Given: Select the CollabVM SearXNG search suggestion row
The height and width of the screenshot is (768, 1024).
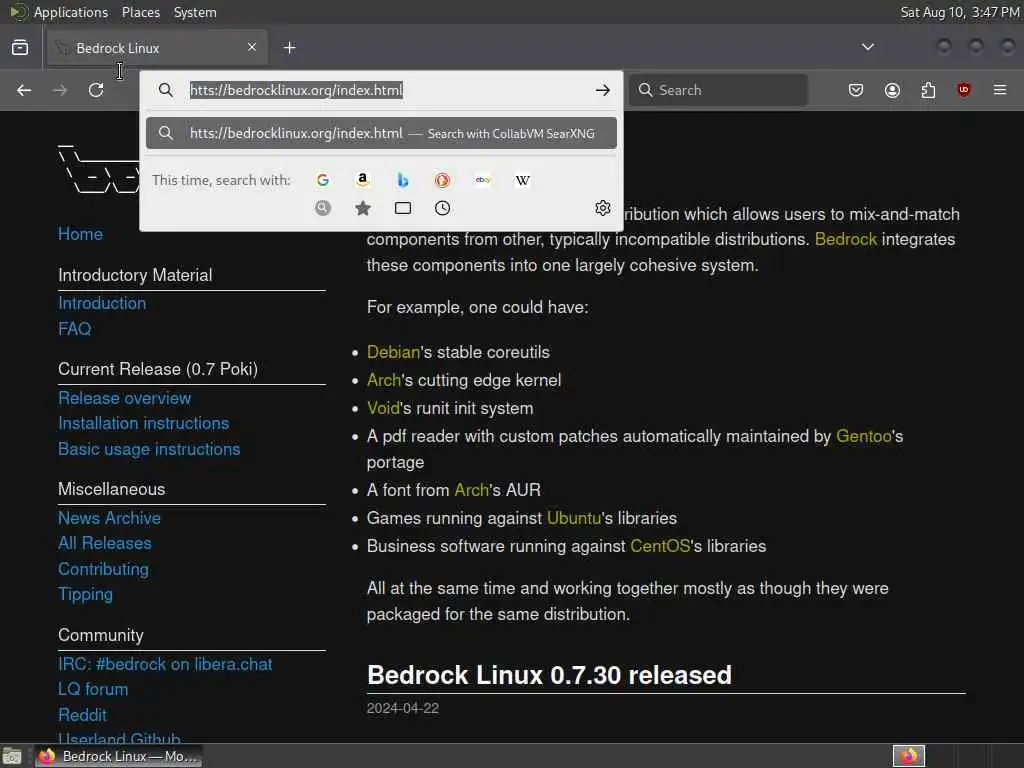Looking at the screenshot, I should point(381,133).
